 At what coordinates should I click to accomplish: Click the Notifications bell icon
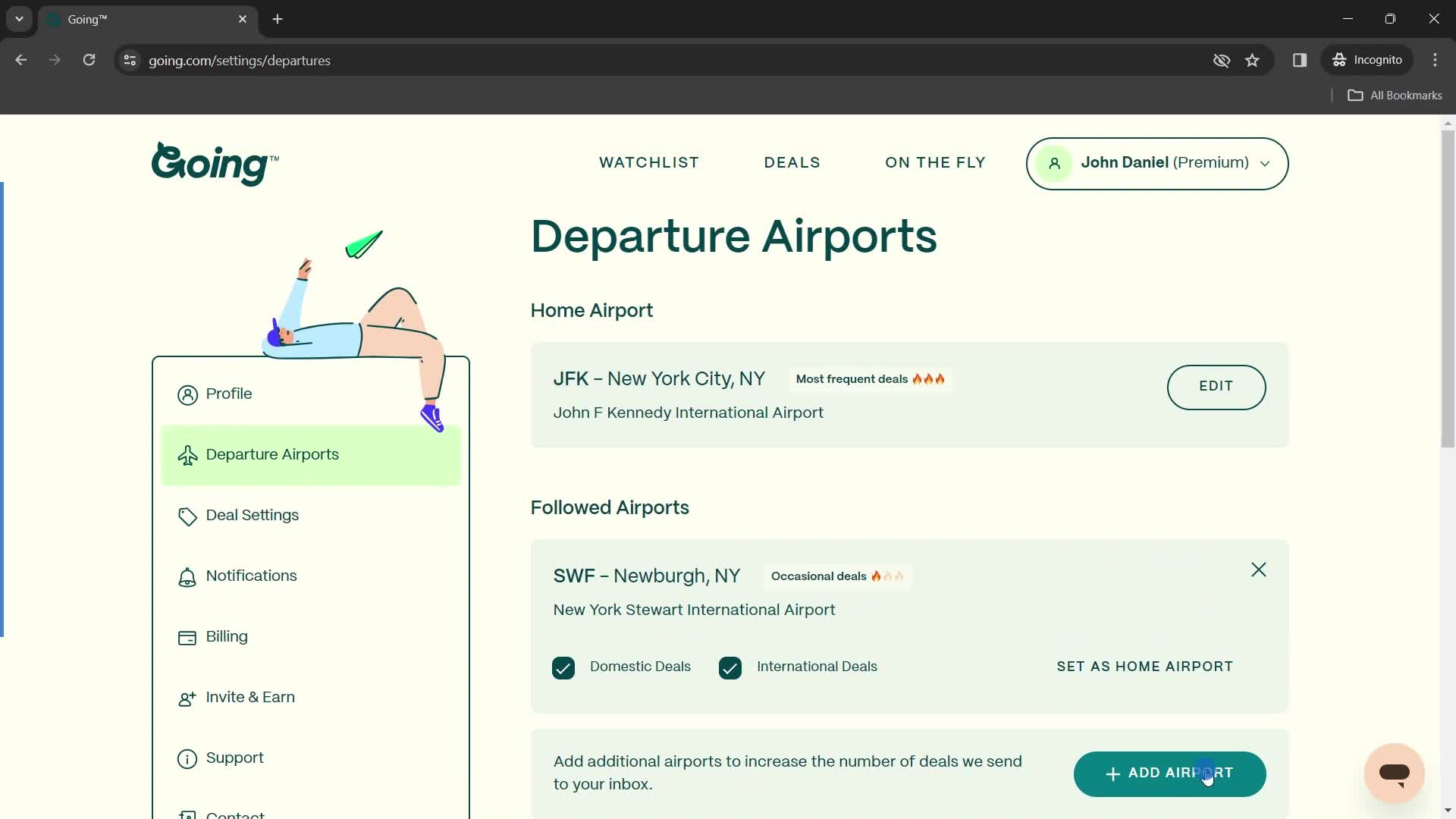point(187,577)
